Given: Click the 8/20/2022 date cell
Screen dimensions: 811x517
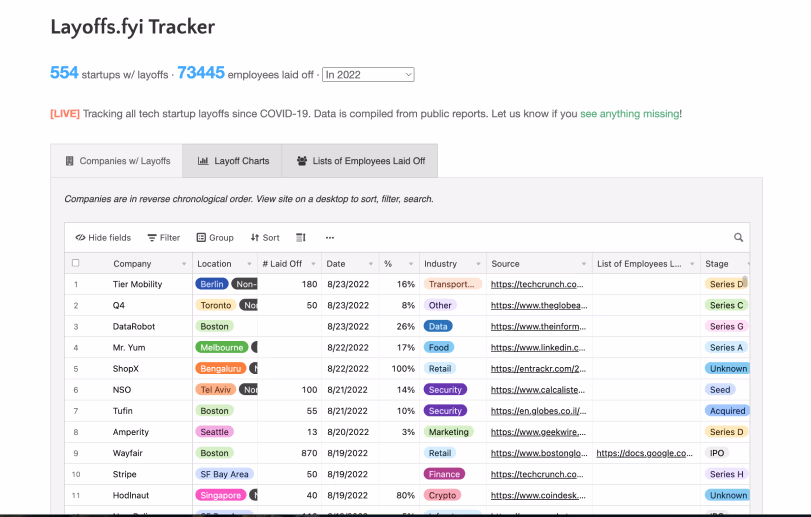Looking at the screenshot, I should 350,432.
